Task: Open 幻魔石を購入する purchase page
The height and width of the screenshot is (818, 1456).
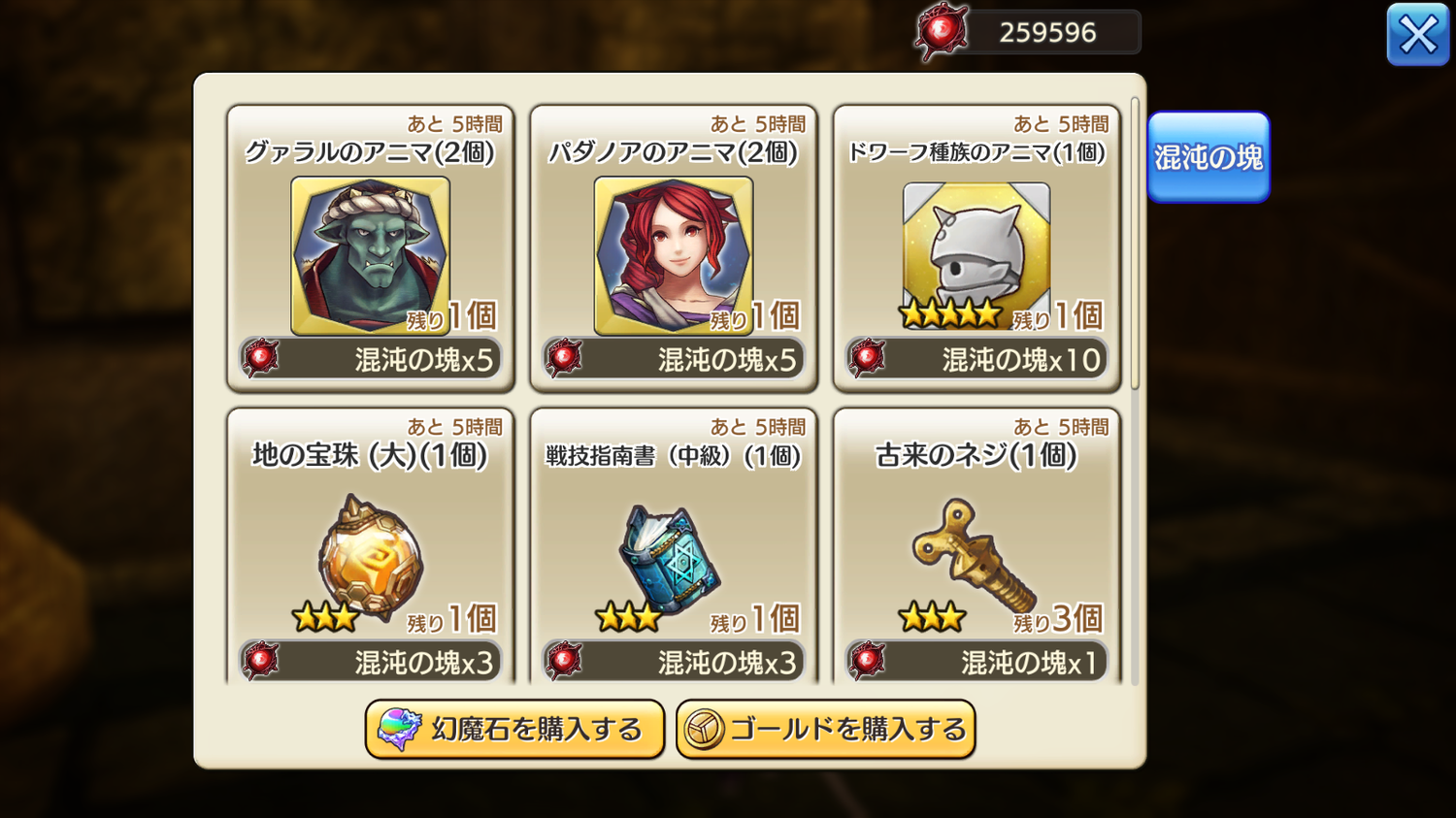Action: [514, 730]
